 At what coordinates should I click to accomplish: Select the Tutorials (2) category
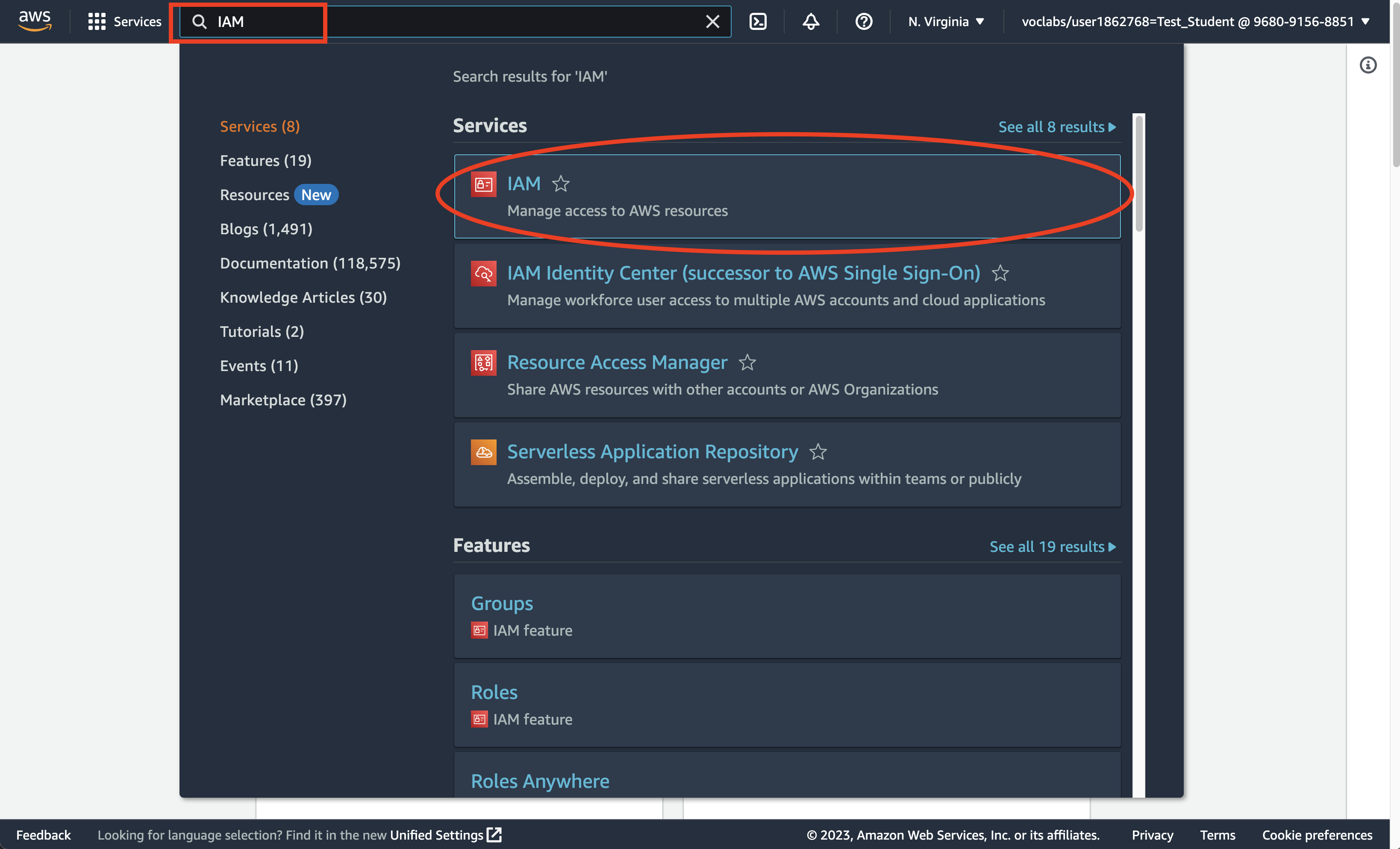coord(262,331)
